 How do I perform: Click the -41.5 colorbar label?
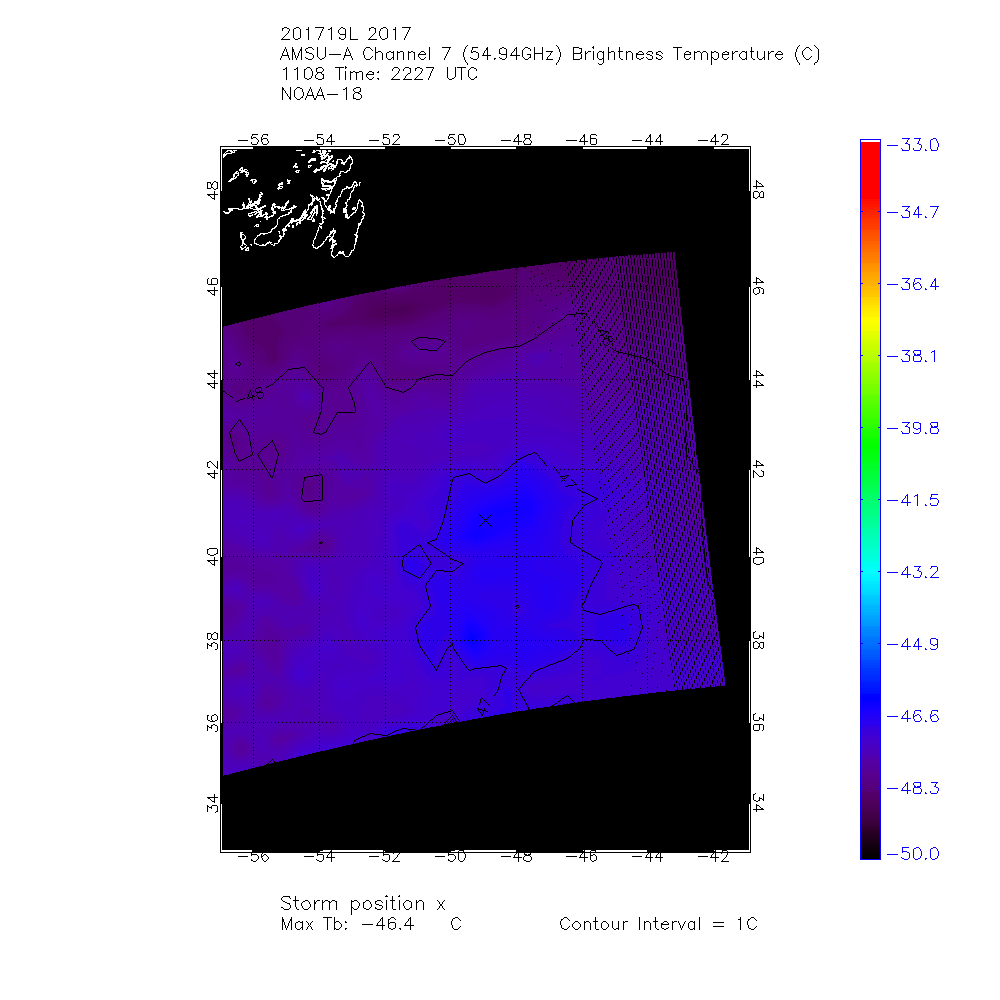point(913,501)
